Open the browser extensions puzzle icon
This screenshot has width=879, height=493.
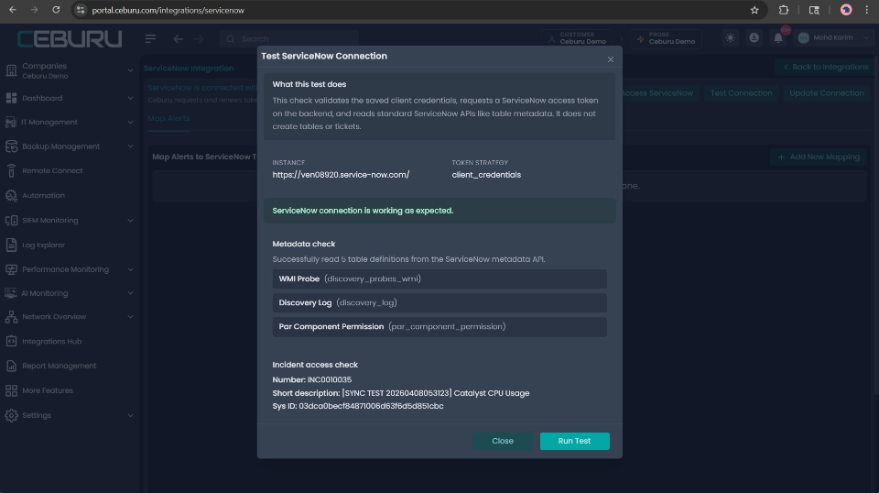(x=784, y=10)
